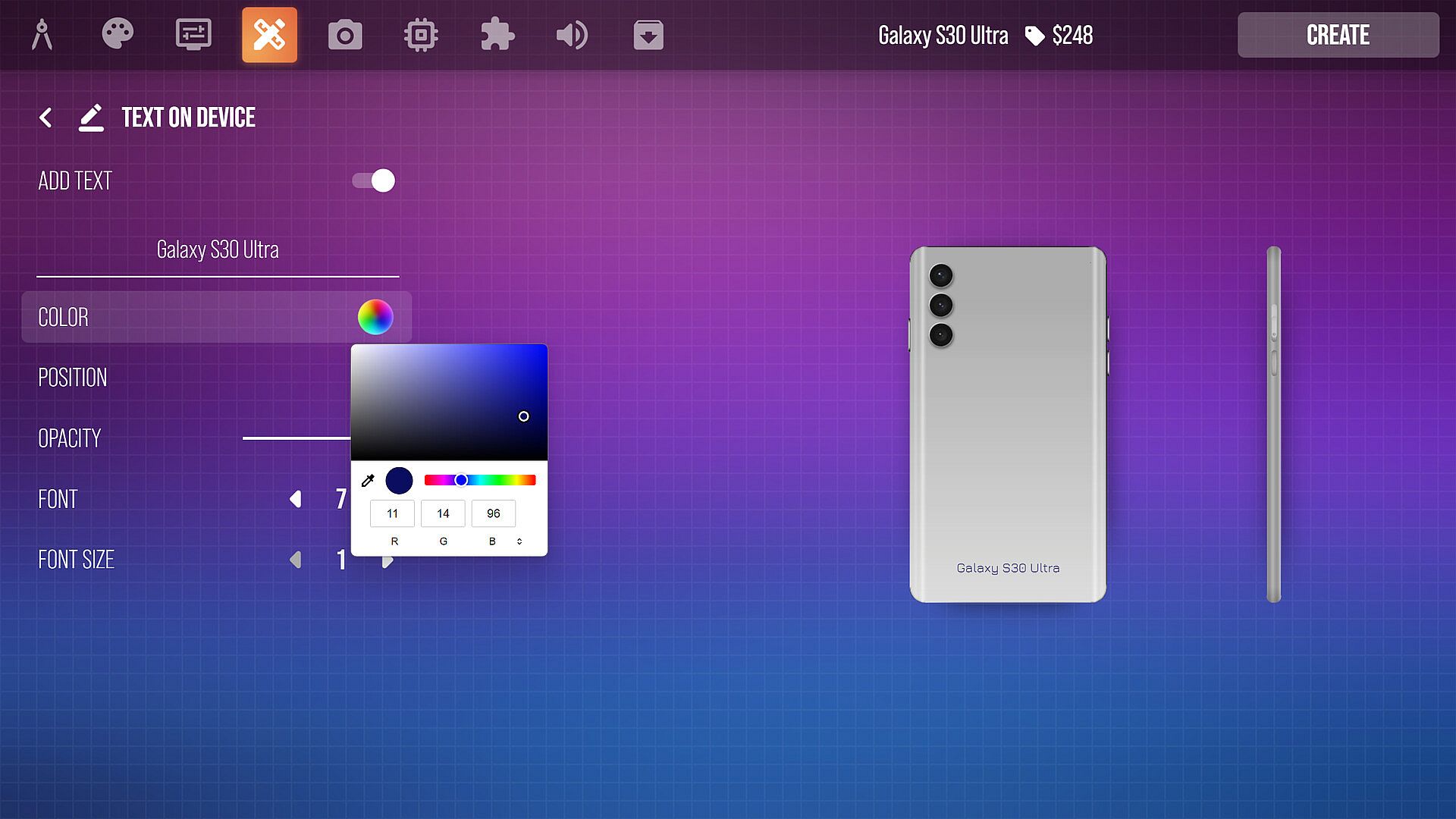This screenshot has width=1456, height=819.
Task: Open the color palette tab
Action: (x=118, y=35)
